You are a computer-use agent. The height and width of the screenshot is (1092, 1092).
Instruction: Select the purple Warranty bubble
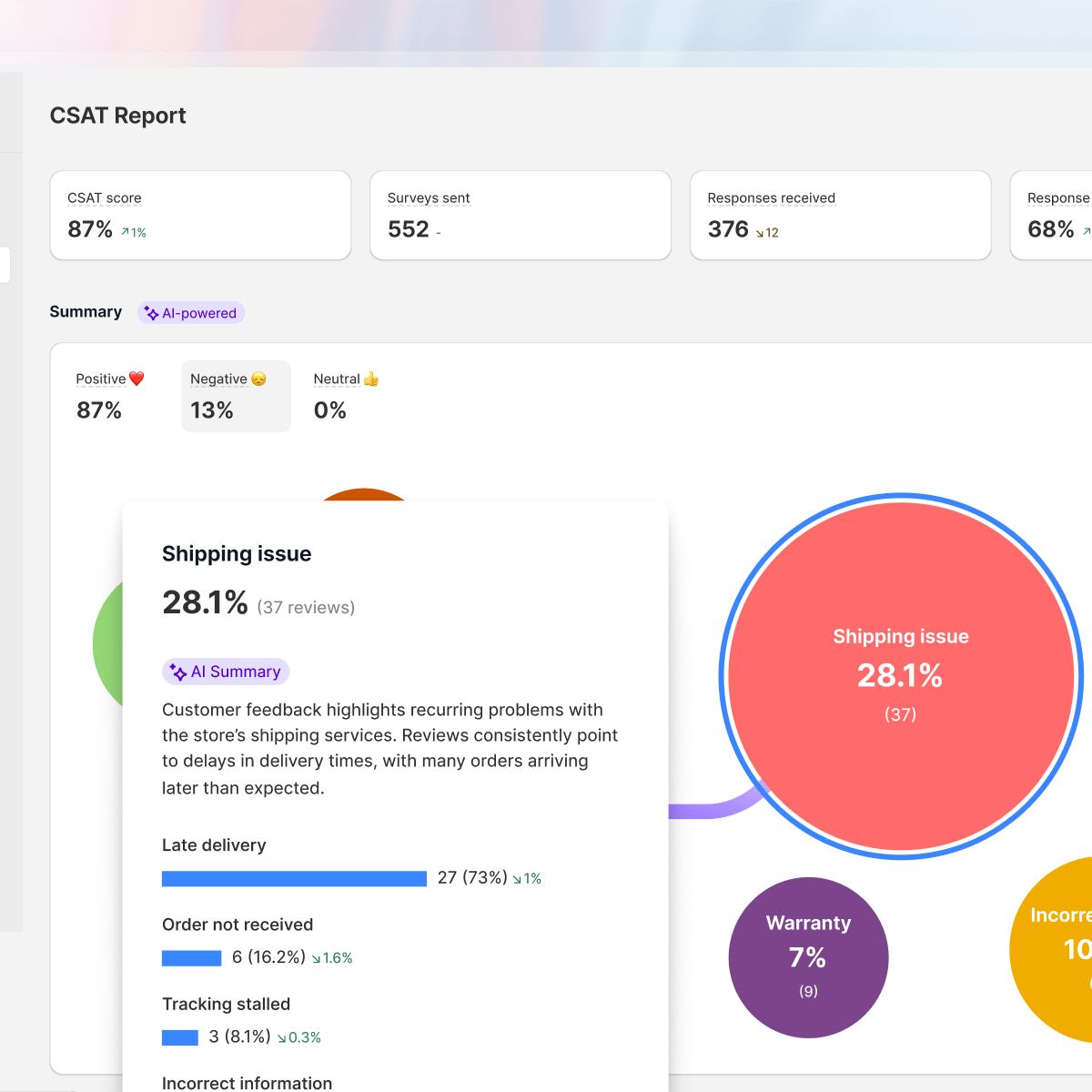coord(808,957)
